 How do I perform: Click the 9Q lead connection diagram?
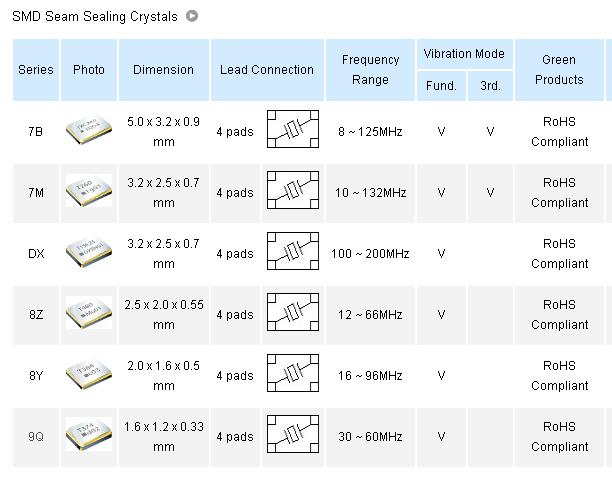pos(293,436)
